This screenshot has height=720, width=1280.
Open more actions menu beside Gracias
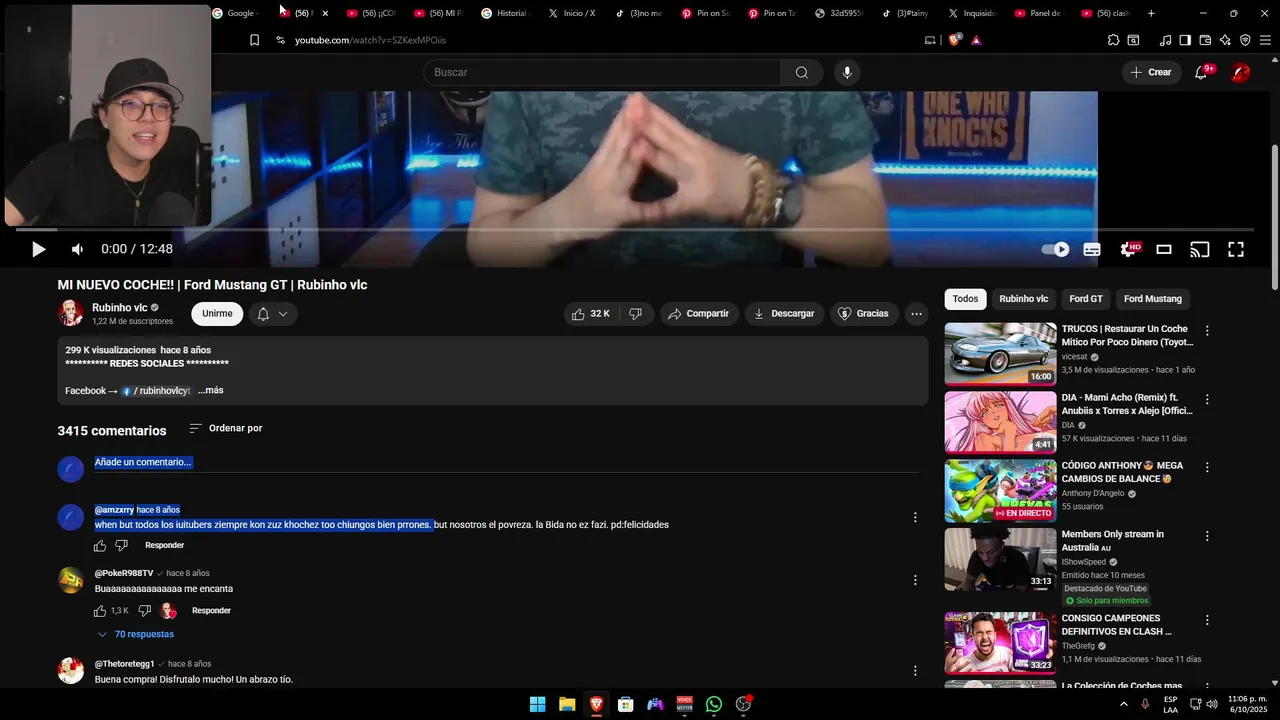click(x=916, y=314)
